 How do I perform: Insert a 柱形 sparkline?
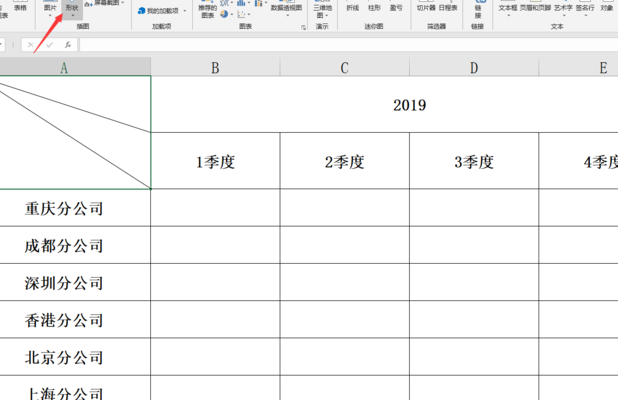click(x=374, y=7)
